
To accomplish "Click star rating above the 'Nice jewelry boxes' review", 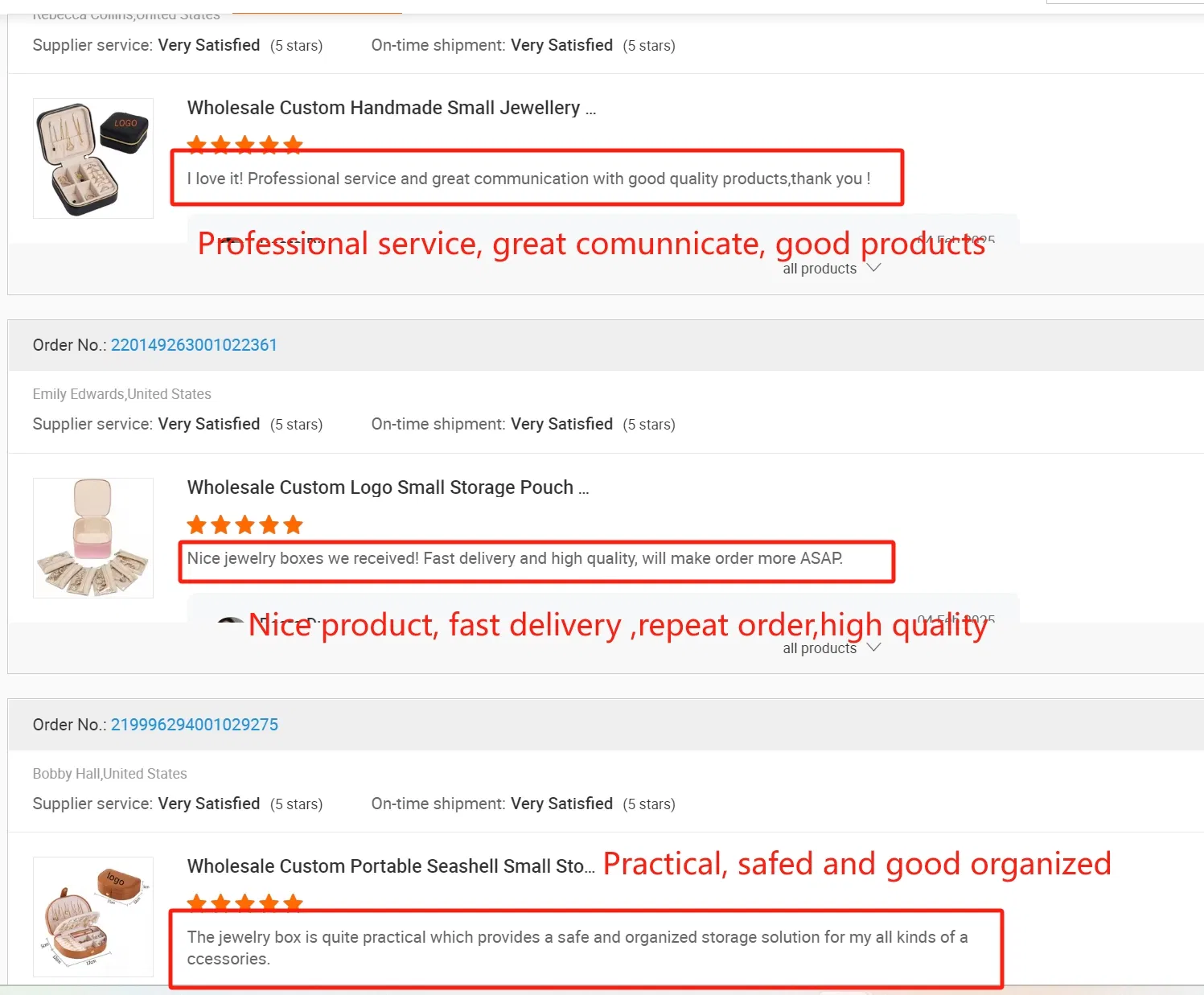I will click(244, 525).
